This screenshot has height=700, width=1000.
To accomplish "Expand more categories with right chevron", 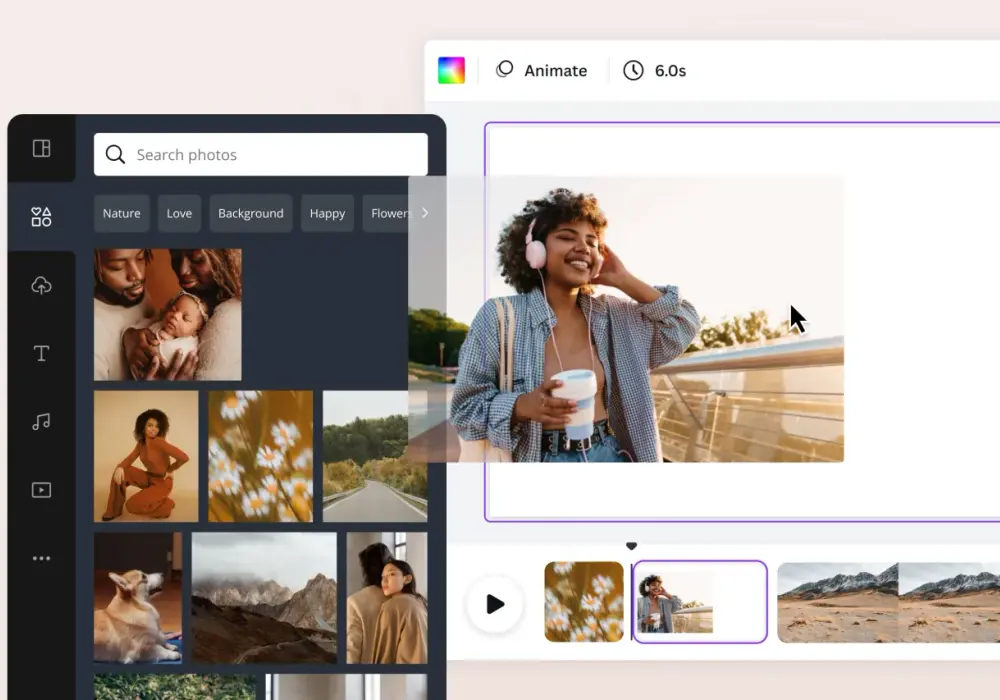I will click(x=425, y=213).
